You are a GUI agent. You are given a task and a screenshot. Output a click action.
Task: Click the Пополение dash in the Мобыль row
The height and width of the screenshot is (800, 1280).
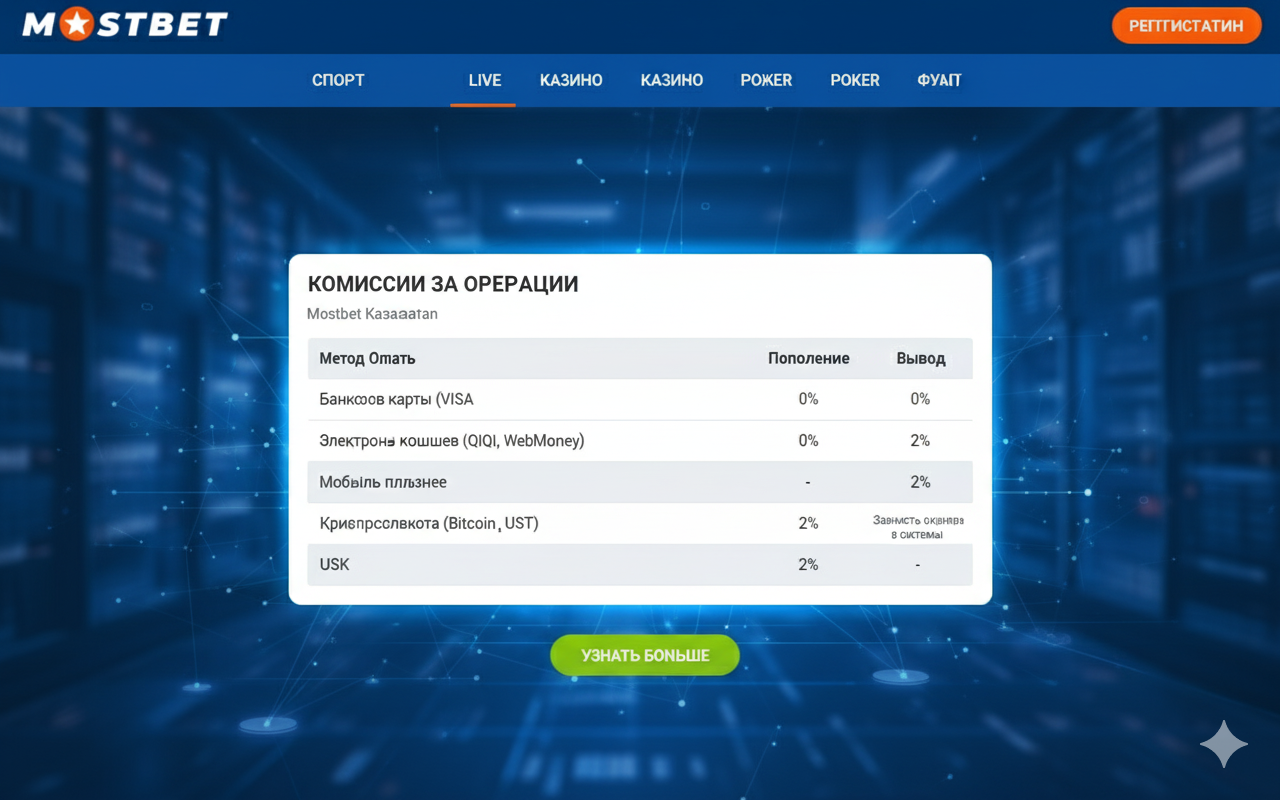tap(808, 482)
